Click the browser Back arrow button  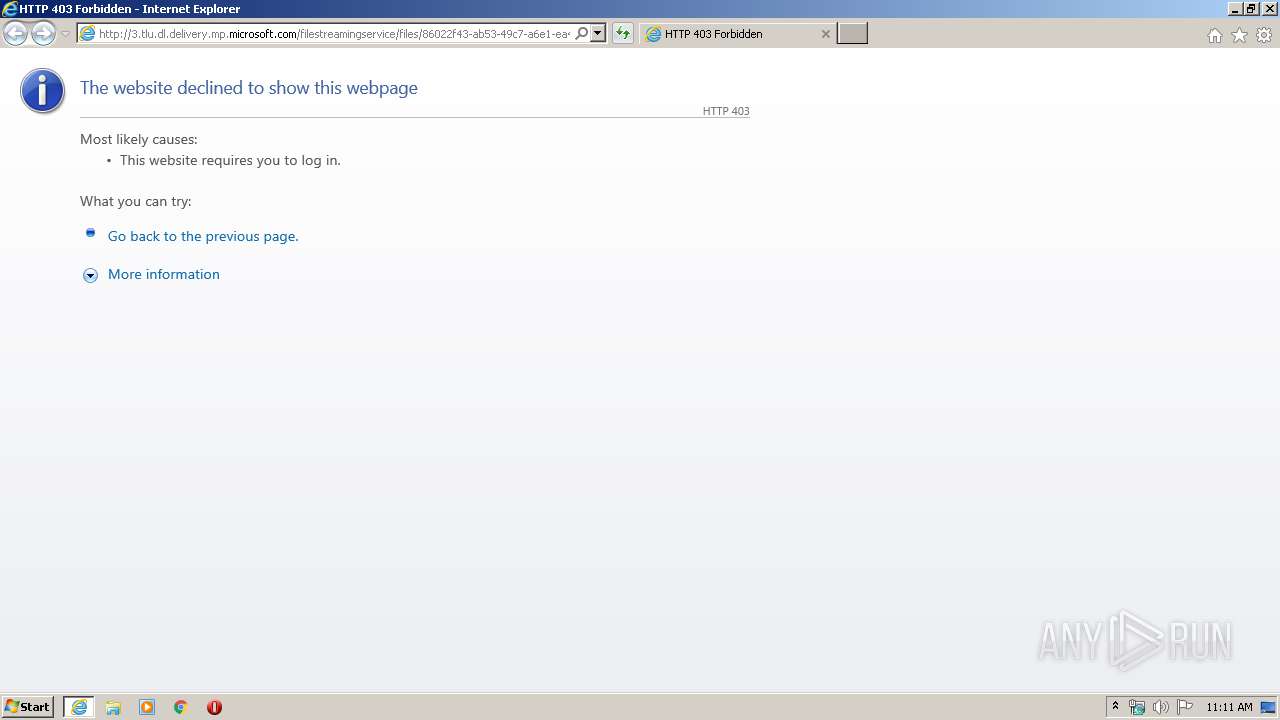pos(15,34)
